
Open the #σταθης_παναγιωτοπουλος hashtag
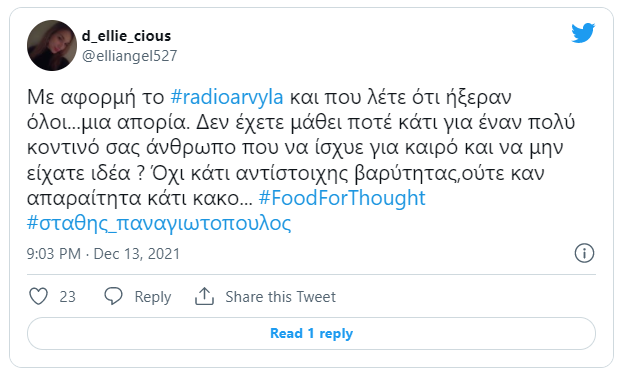pos(159,223)
